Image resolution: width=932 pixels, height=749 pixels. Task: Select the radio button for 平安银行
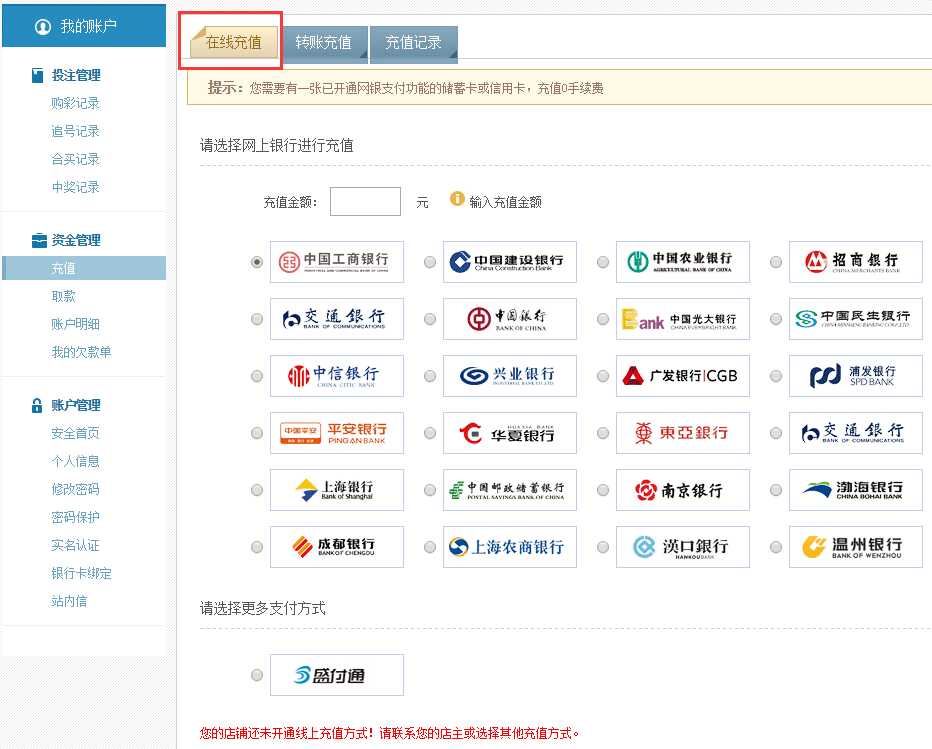pyautogui.click(x=257, y=433)
